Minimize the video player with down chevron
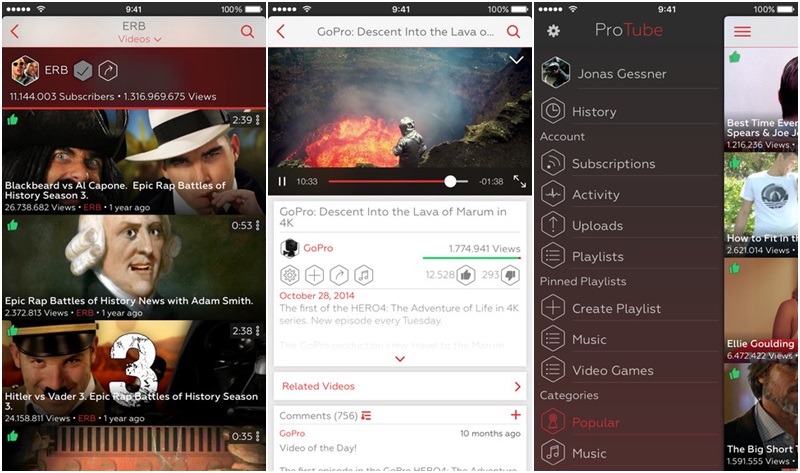The image size is (800, 473). 516,60
